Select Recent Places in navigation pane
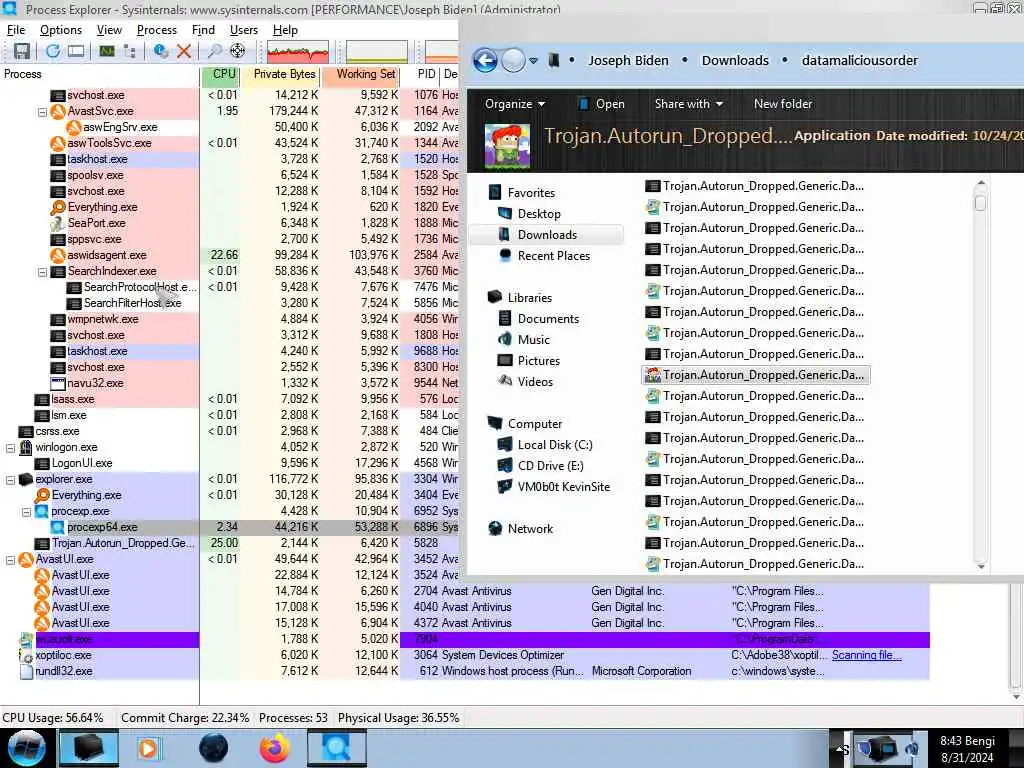The width and height of the screenshot is (1024, 768). pyautogui.click(x=553, y=255)
